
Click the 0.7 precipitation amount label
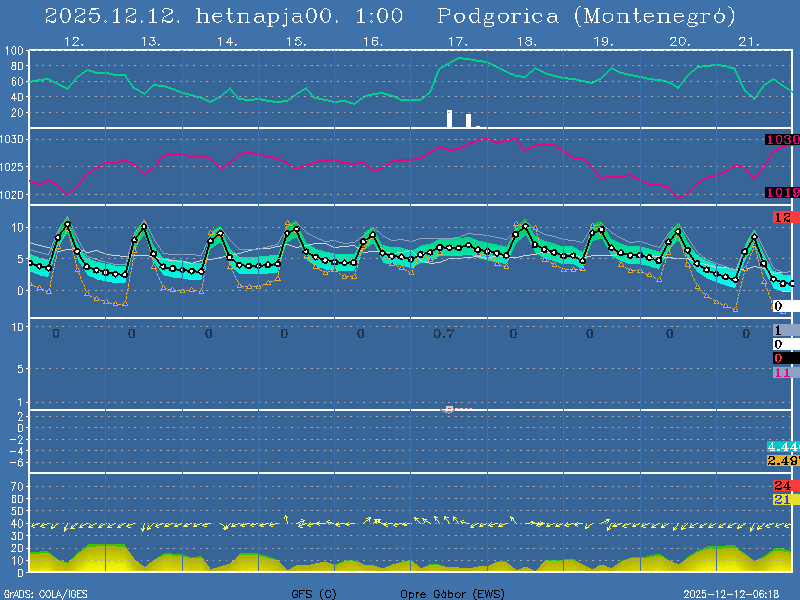pos(445,333)
